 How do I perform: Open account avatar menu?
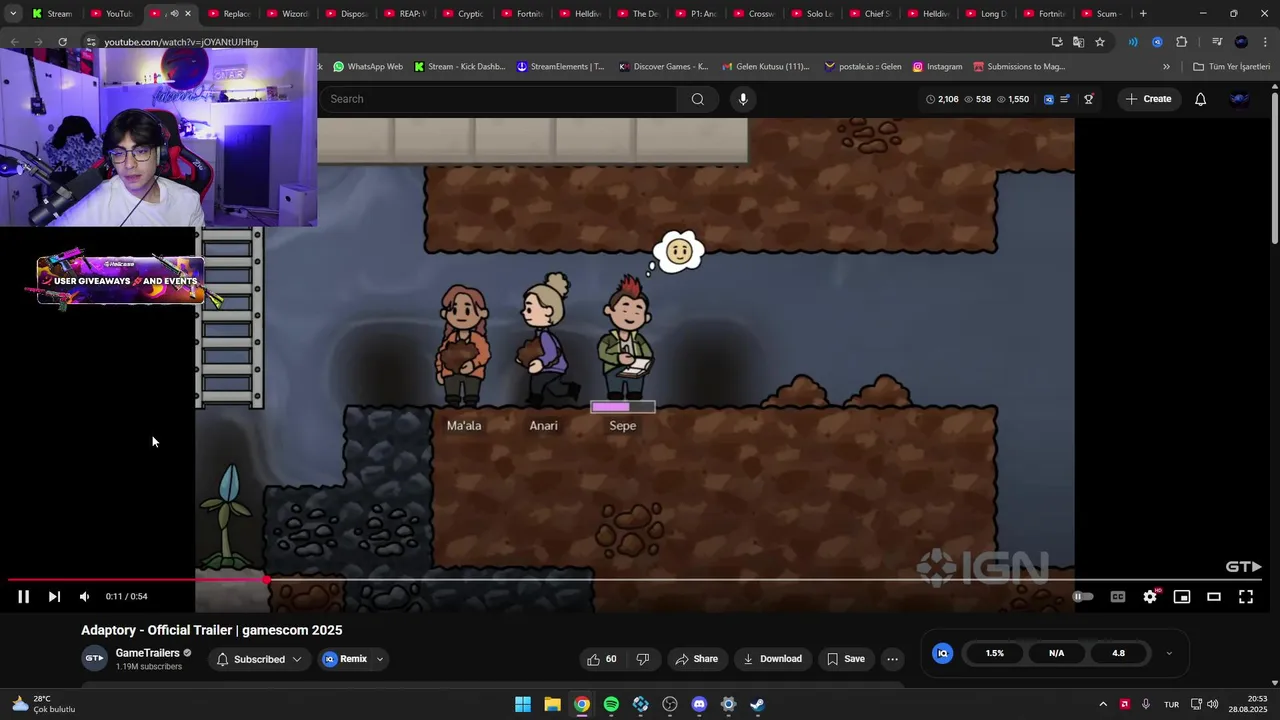pyautogui.click(x=1240, y=99)
